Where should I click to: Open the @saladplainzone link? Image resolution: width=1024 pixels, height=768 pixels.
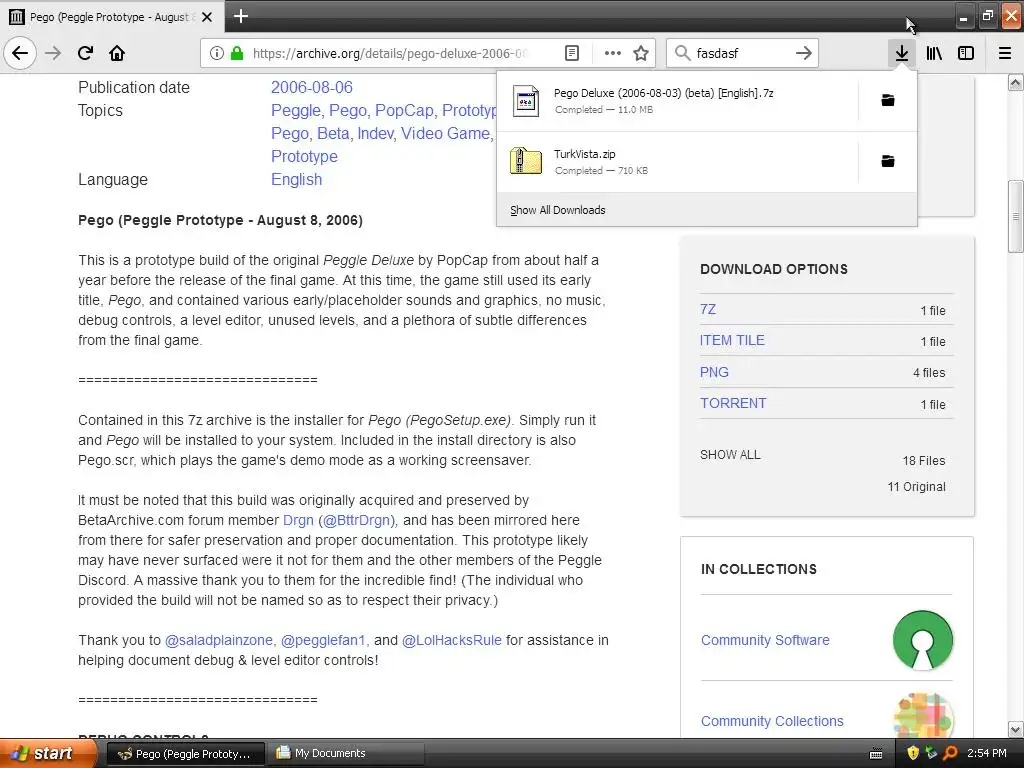(x=219, y=641)
